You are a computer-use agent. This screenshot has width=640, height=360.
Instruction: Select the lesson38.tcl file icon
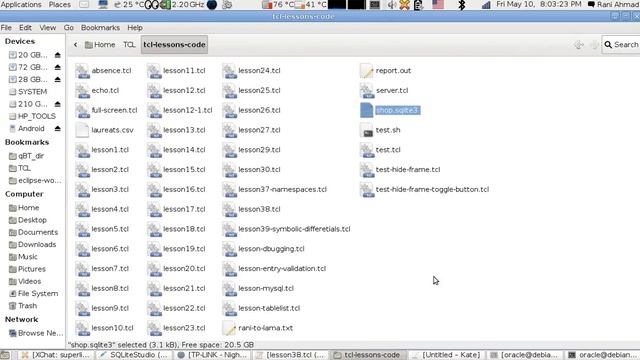click(229, 209)
